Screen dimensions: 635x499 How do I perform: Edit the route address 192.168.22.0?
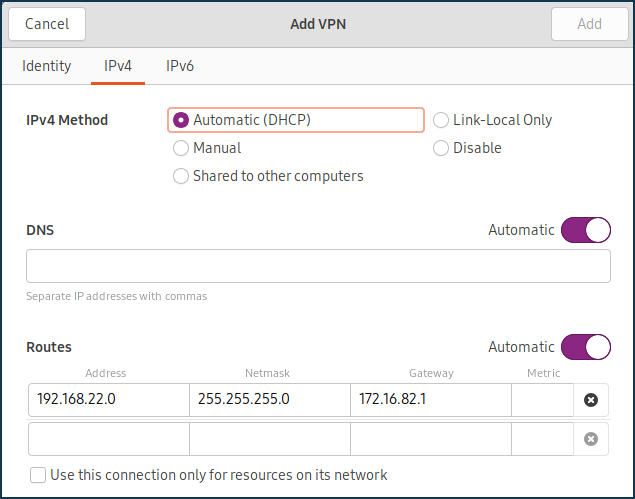tap(108, 400)
